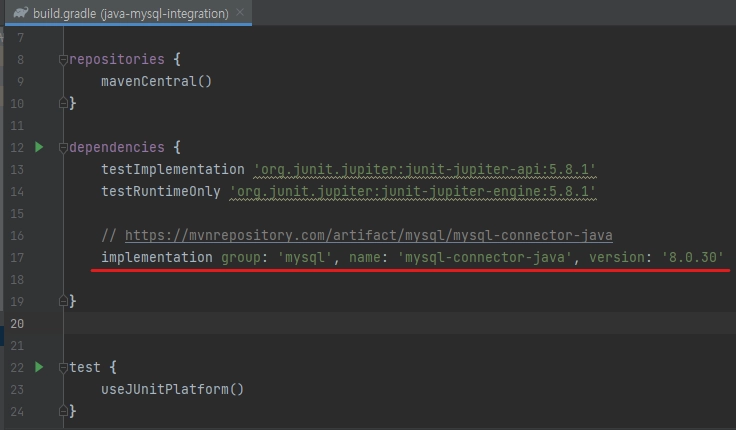This screenshot has width=736, height=430.
Task: Click the junit-jupiter-engine:5.8.1 string
Action: tap(413, 192)
